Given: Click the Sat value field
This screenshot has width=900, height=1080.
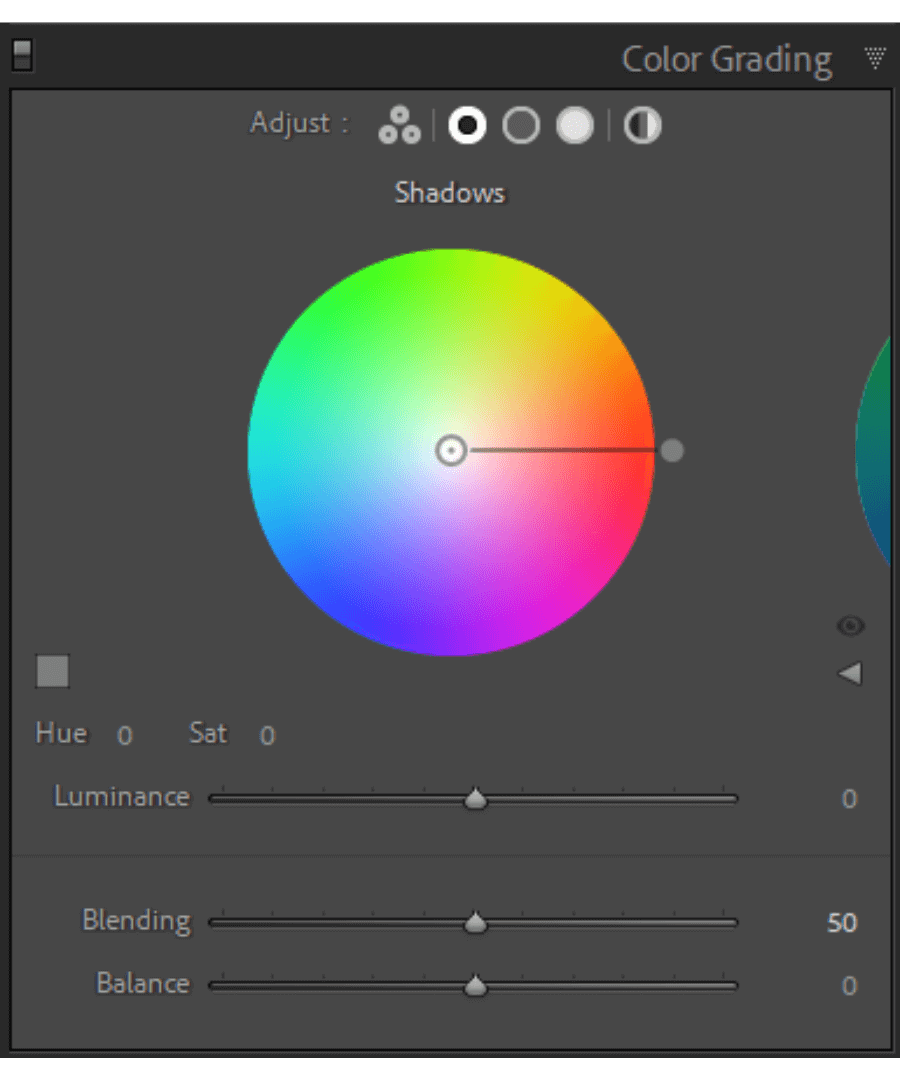Looking at the screenshot, I should pos(267,736).
